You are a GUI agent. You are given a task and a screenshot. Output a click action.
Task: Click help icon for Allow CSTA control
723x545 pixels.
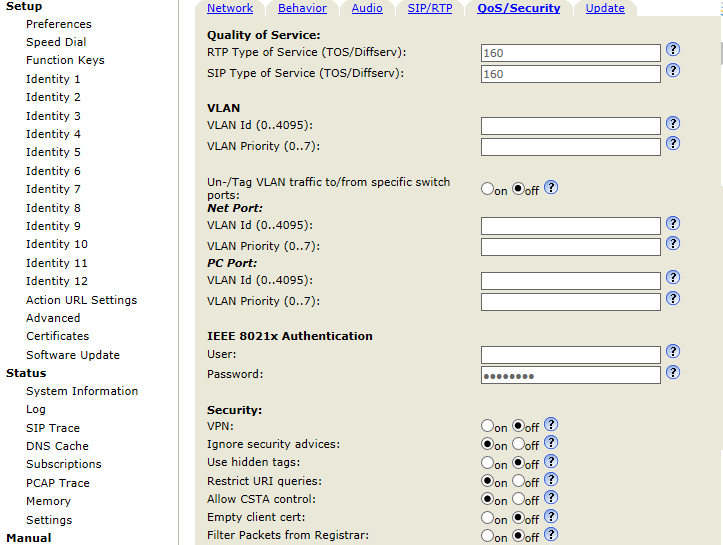point(551,498)
